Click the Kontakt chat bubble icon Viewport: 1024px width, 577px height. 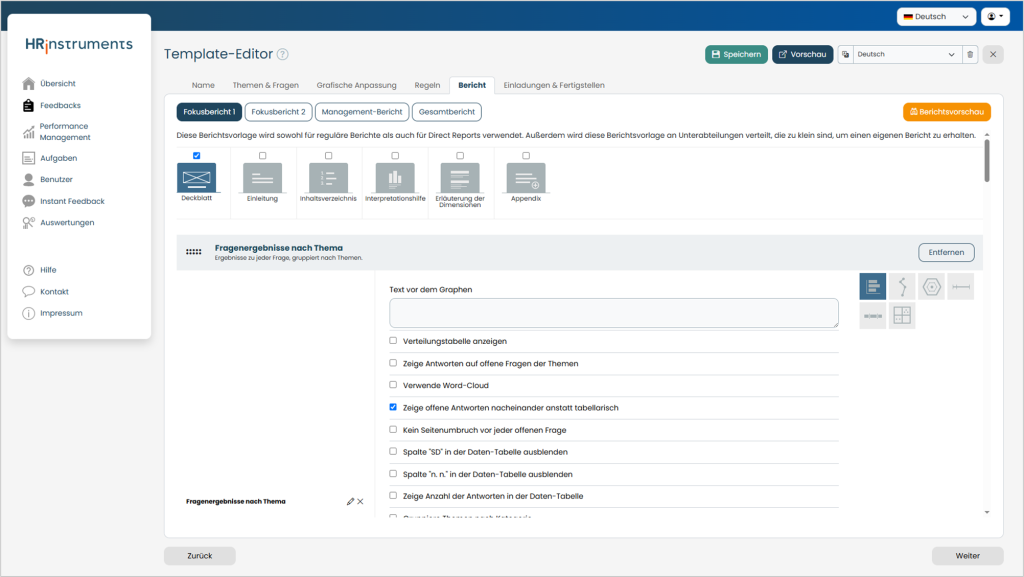tap(28, 292)
